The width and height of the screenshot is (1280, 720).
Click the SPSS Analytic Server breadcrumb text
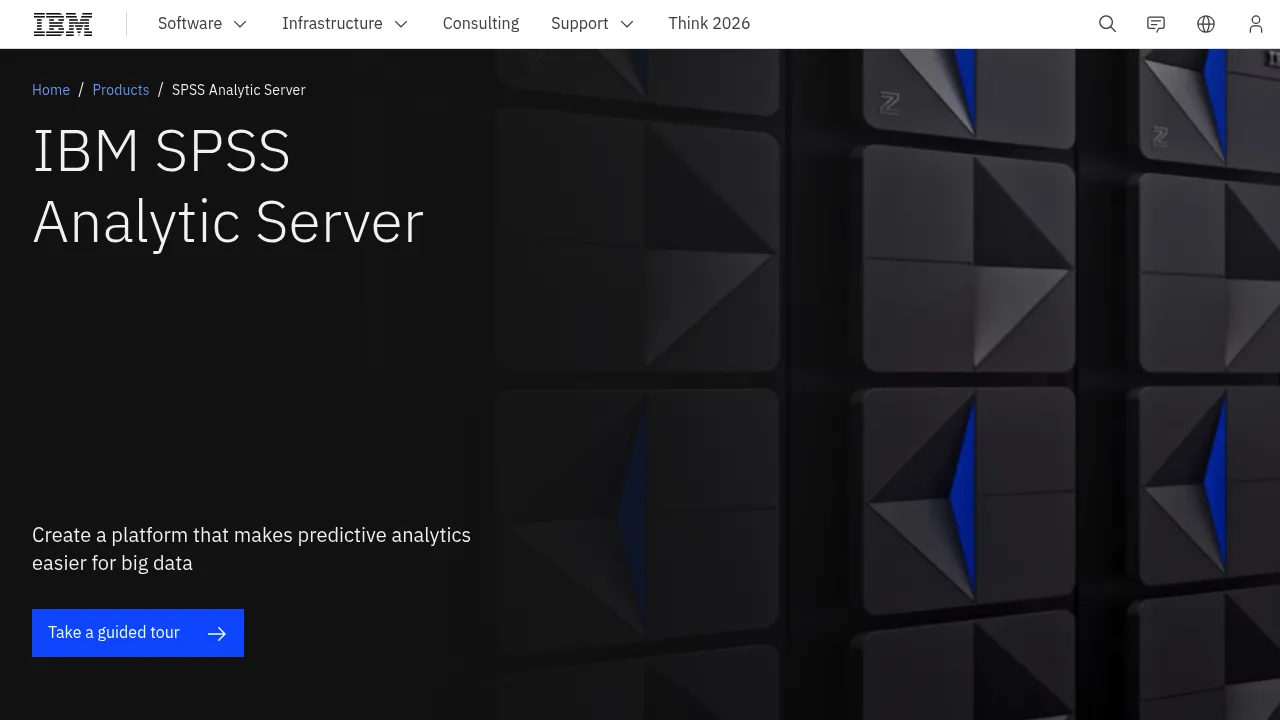239,90
